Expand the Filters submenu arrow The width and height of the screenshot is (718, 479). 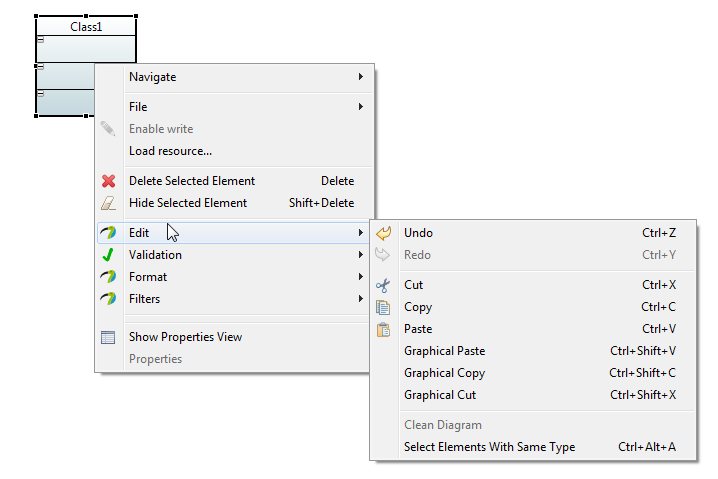click(361, 299)
